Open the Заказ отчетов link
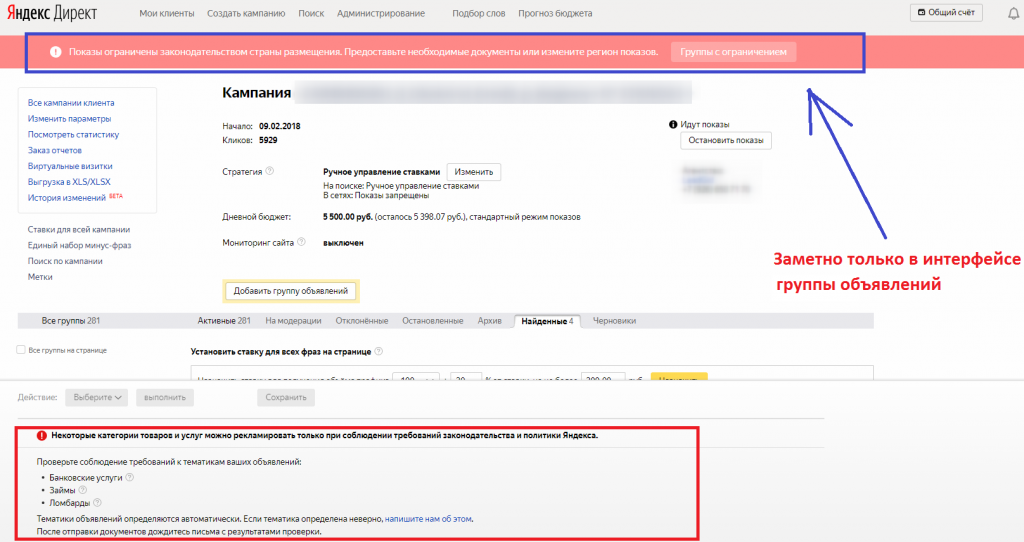The image size is (1024, 542). click(x=54, y=150)
